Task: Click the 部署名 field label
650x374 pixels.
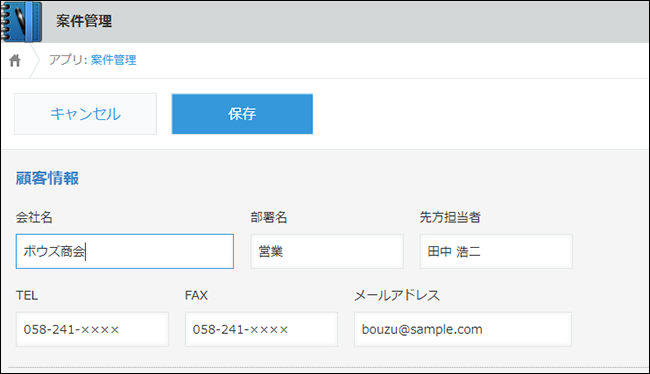Action: pos(269,217)
